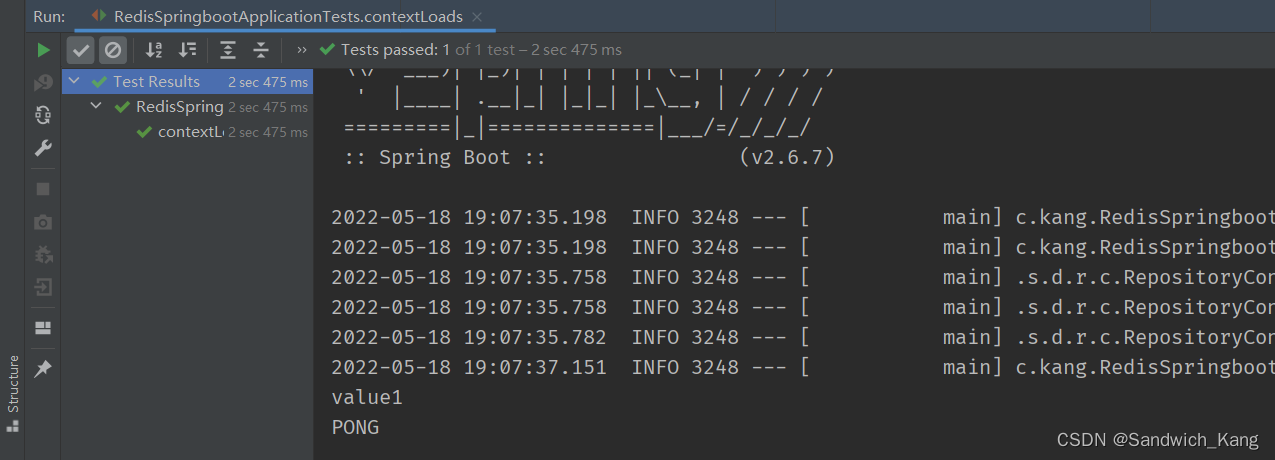Click the Tests passed status text
This screenshot has height=460, width=1275.
click(481, 49)
